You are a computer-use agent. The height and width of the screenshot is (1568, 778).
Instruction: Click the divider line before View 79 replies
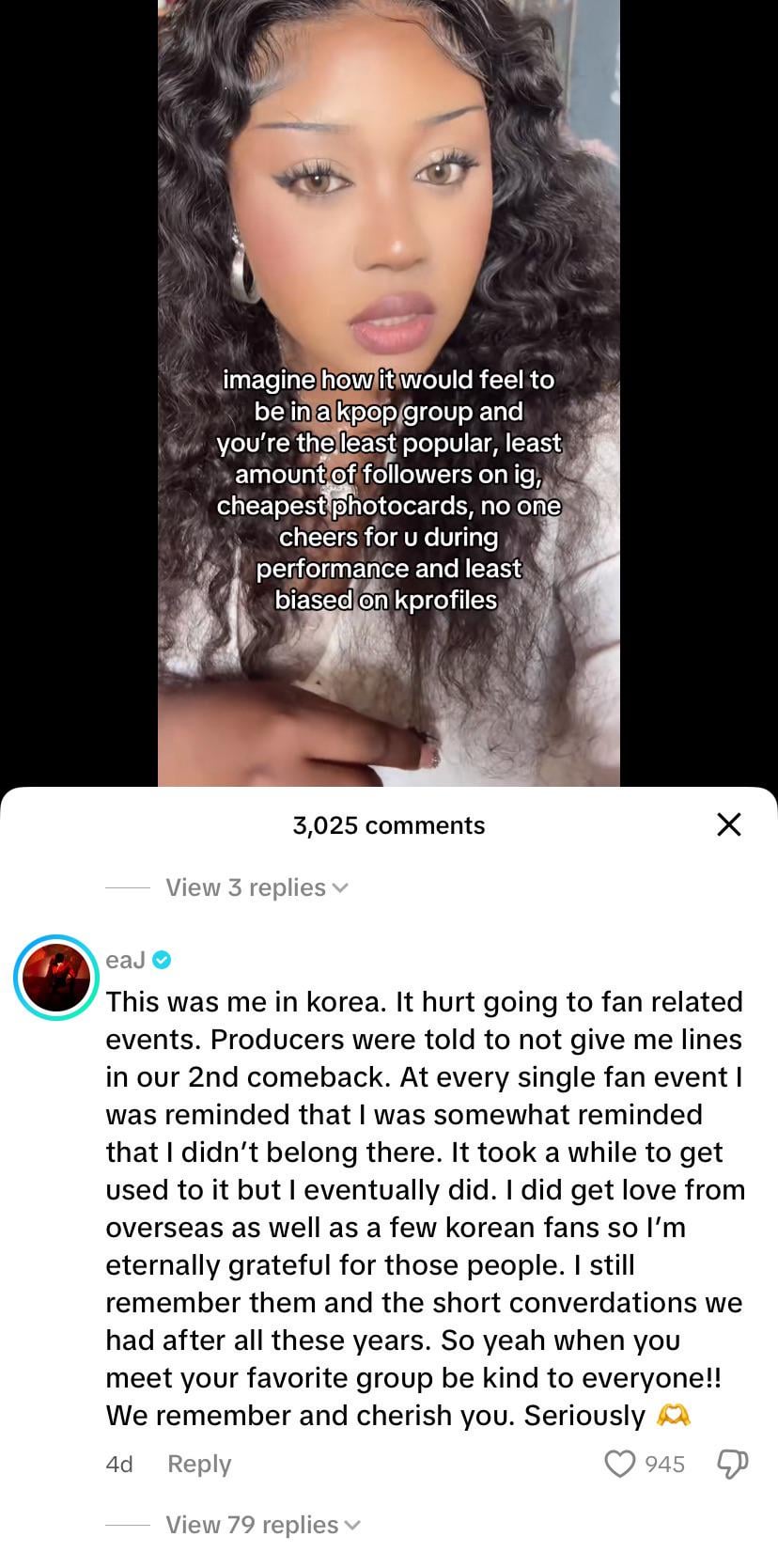pos(127,1525)
